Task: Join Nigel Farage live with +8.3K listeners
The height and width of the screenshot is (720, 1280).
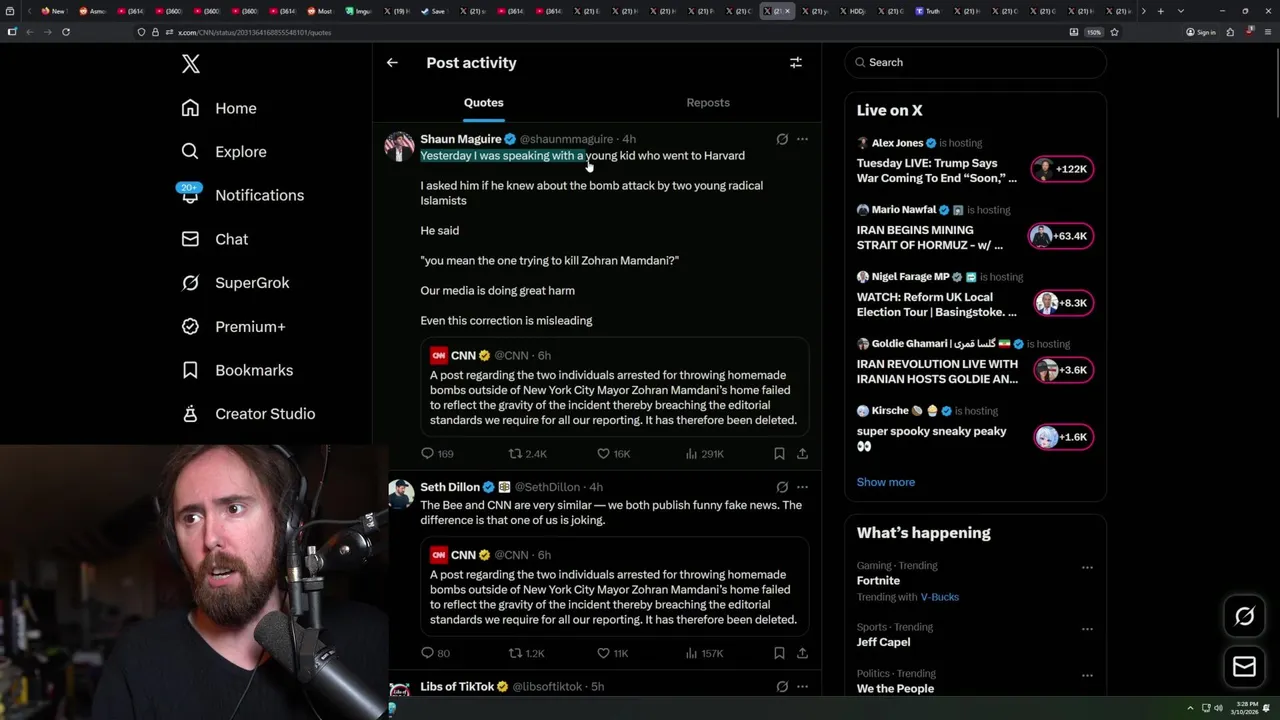Action: coord(1064,303)
